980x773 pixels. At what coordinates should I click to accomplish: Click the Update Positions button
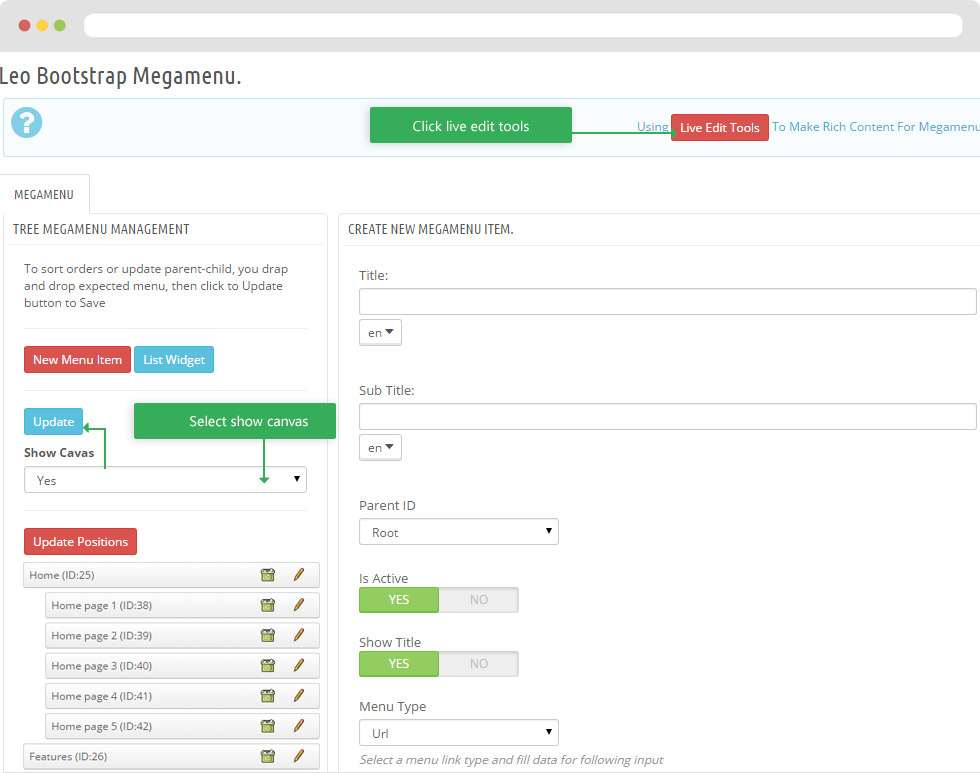pos(81,541)
